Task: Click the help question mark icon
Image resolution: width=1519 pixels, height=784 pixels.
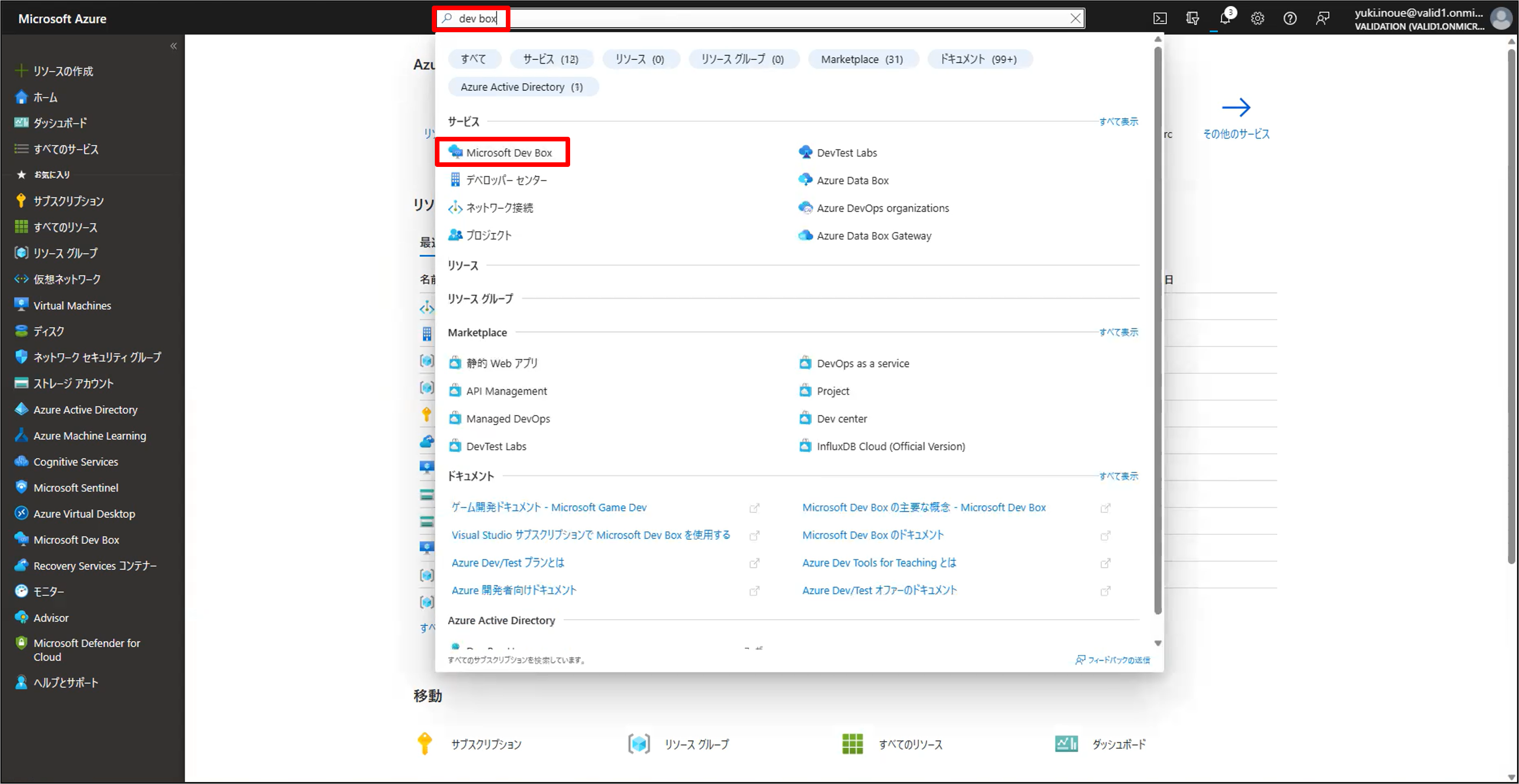Action: (x=1290, y=18)
